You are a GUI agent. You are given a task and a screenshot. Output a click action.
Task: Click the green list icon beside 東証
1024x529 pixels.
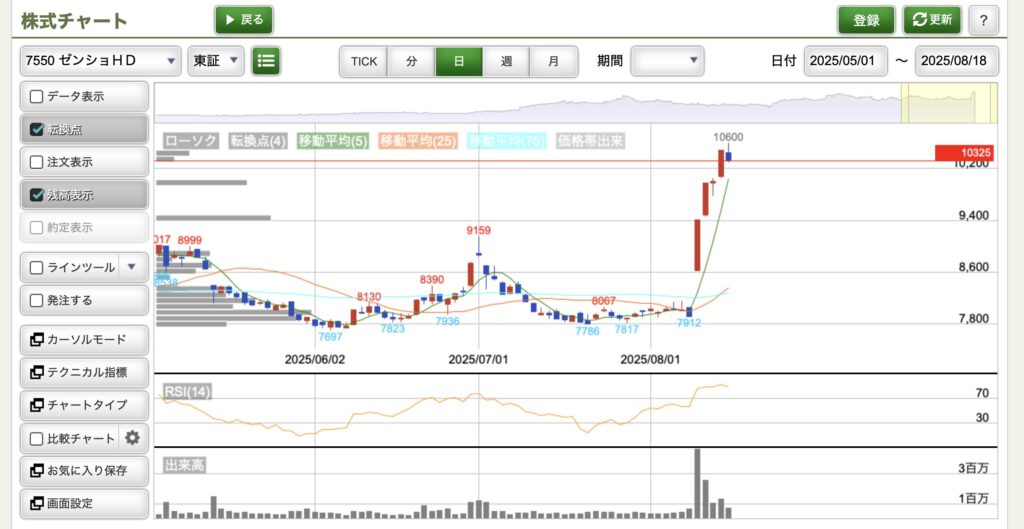(265, 61)
